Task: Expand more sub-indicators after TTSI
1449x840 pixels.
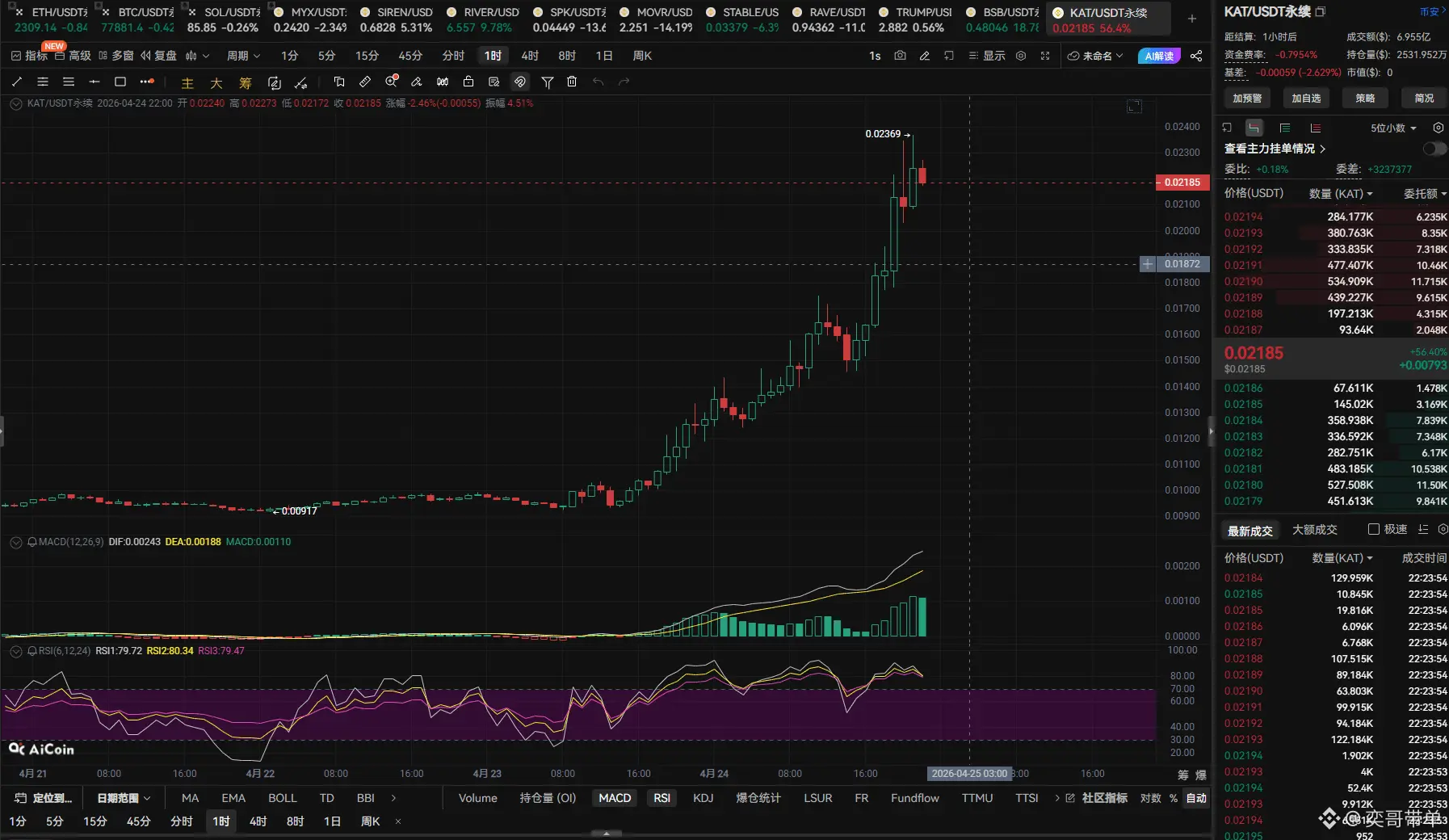Action: point(1057,798)
